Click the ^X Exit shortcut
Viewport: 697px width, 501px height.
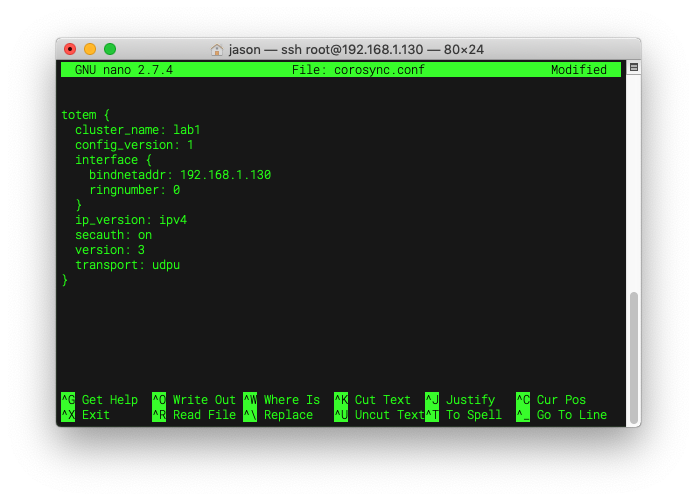(85, 415)
